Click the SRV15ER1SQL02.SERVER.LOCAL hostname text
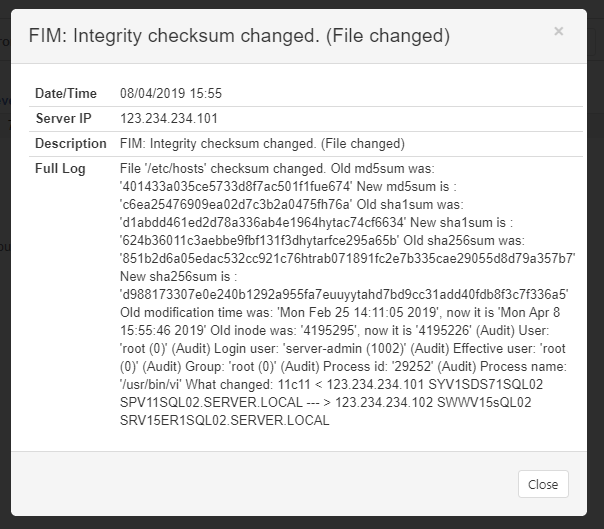 point(225,420)
